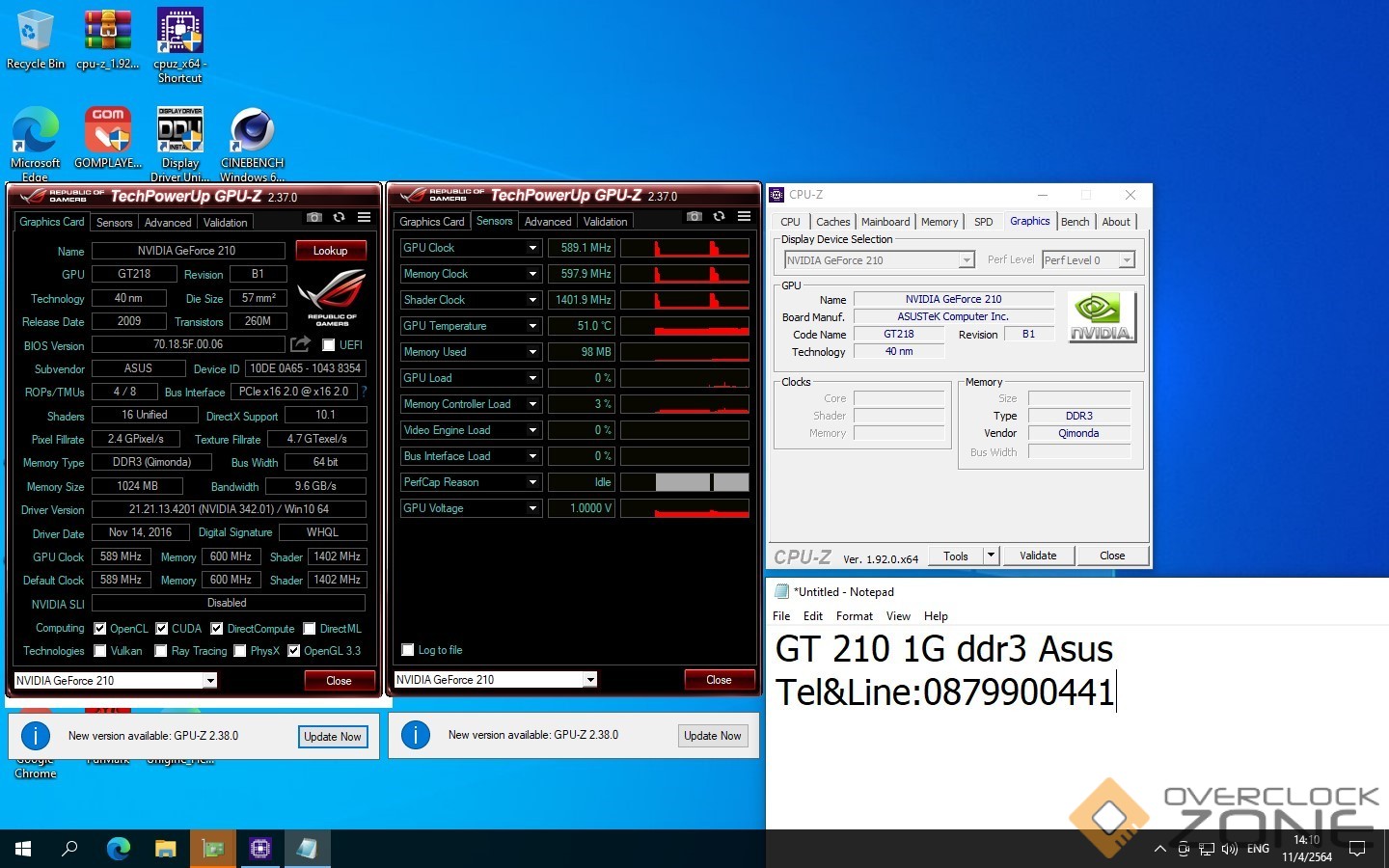Enable the Log to file checkbox
The height and width of the screenshot is (868, 1389).
[x=408, y=650]
